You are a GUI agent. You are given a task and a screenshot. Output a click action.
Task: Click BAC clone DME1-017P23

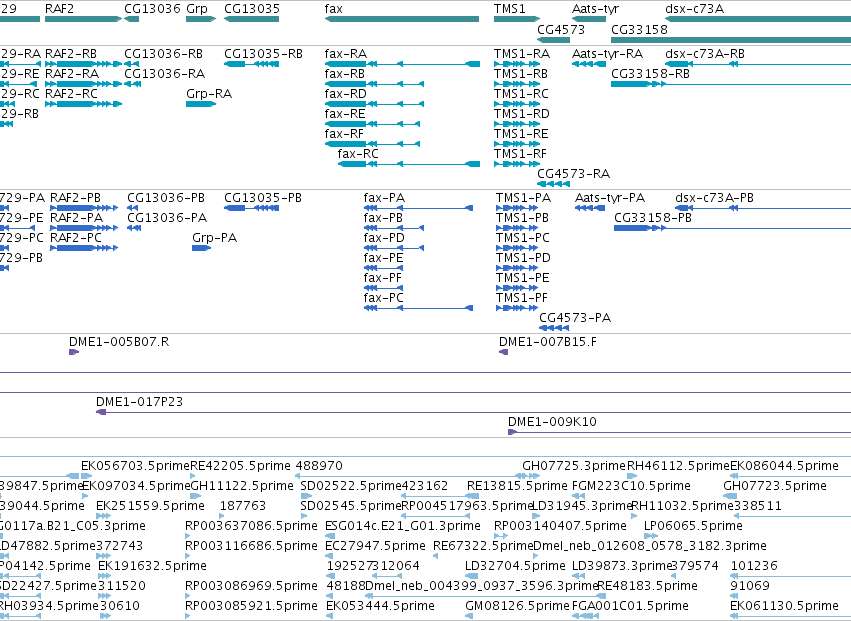tap(139, 402)
